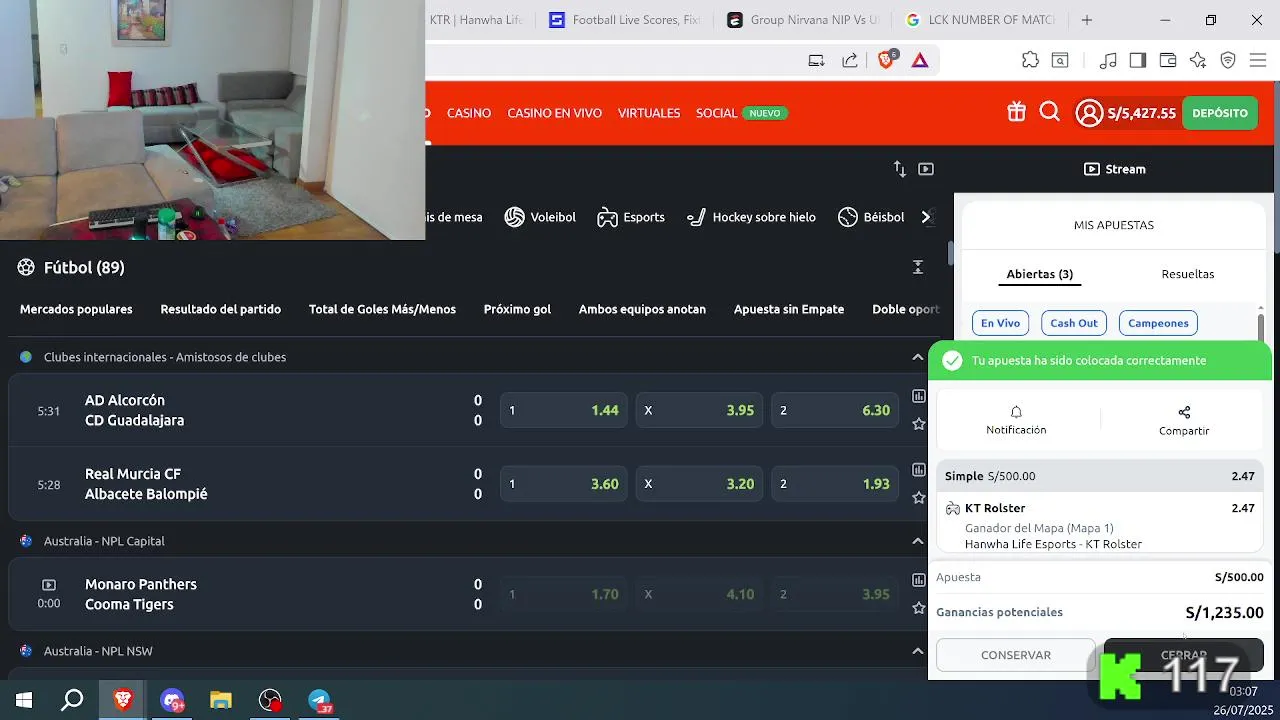Open the user account profile icon
The width and height of the screenshot is (1280, 720).
point(1089,113)
